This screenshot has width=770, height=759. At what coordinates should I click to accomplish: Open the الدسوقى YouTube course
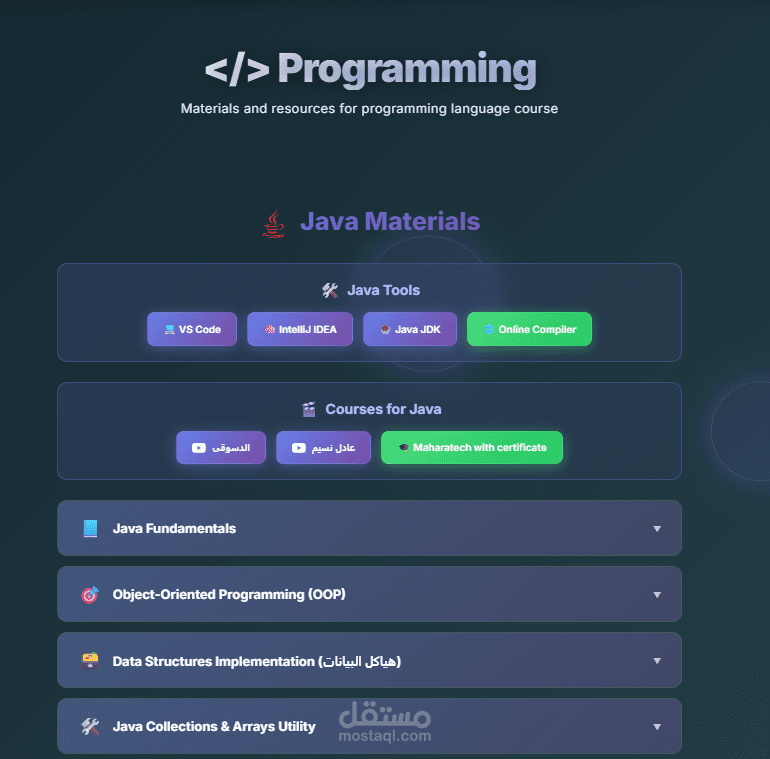(x=221, y=447)
